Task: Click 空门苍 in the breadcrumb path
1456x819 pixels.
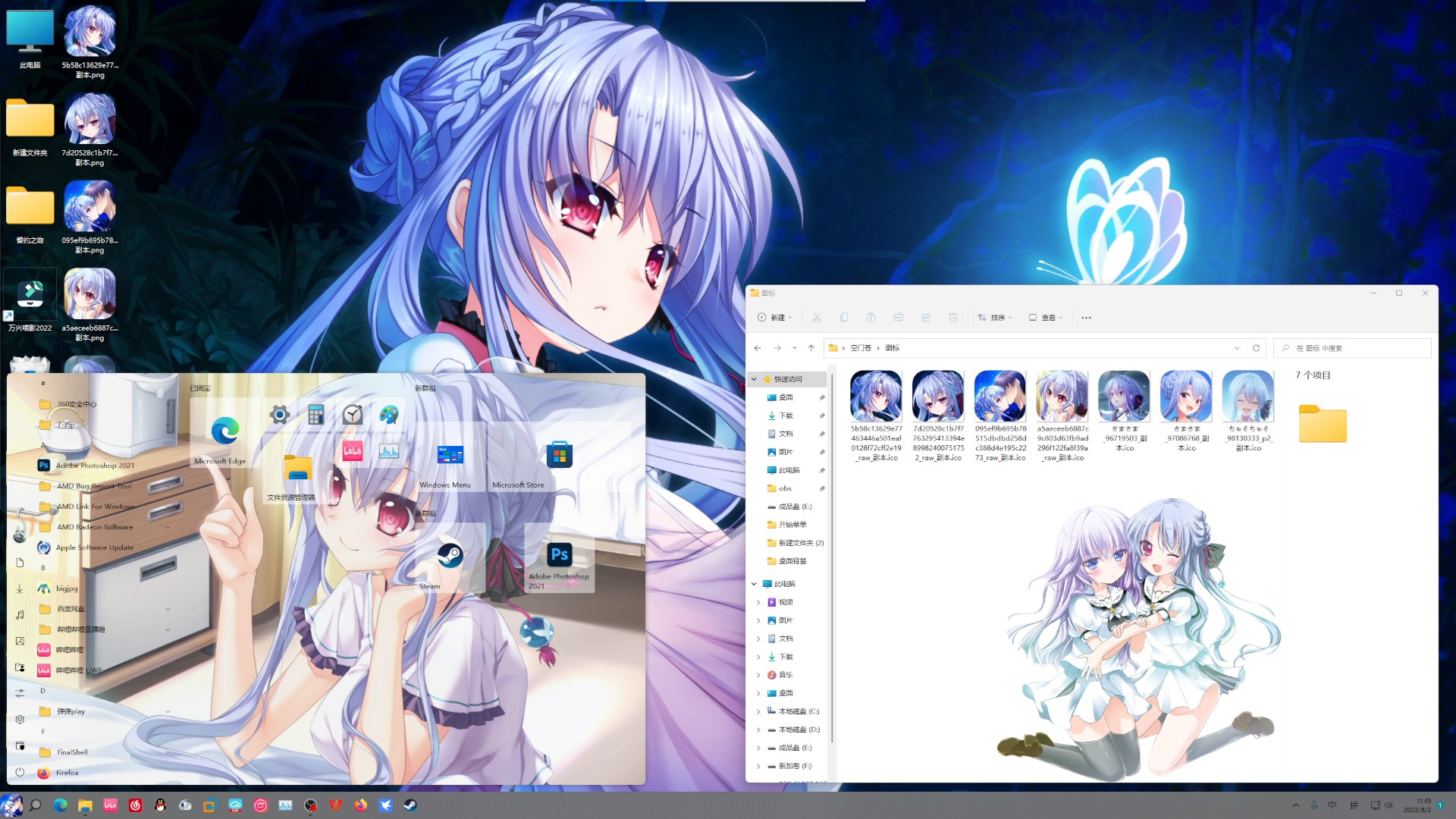Action: 860,348
